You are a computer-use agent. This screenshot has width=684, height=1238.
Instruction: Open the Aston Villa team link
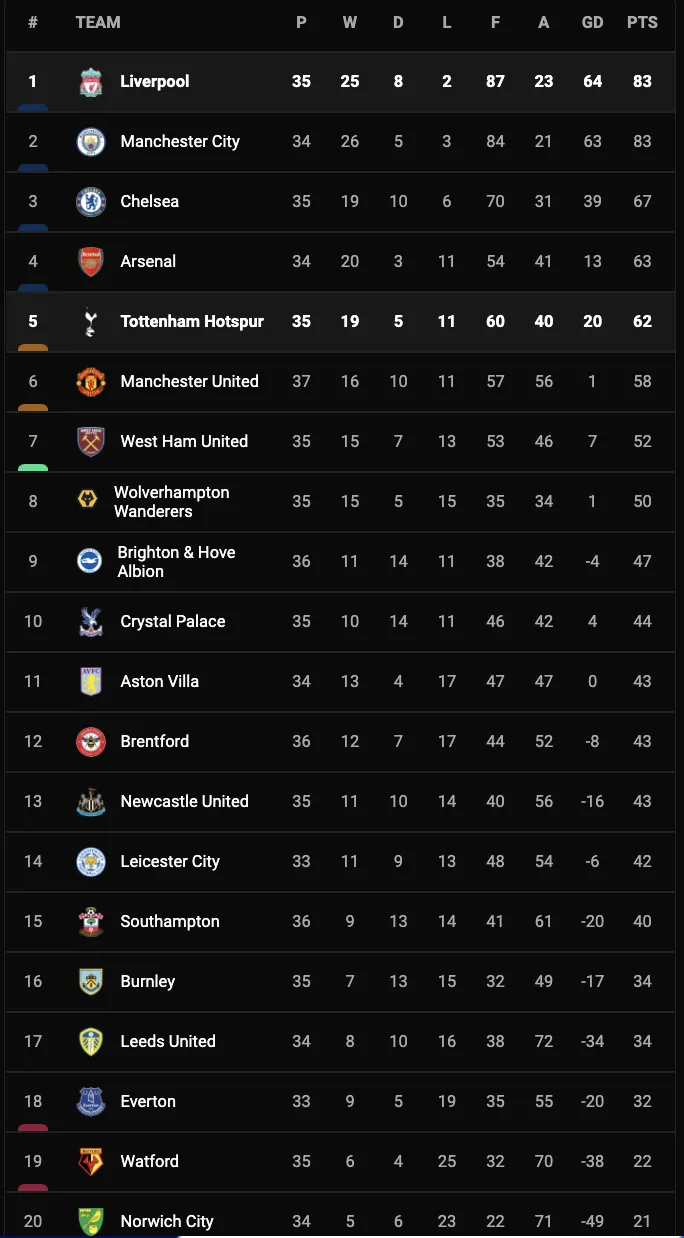click(x=159, y=682)
